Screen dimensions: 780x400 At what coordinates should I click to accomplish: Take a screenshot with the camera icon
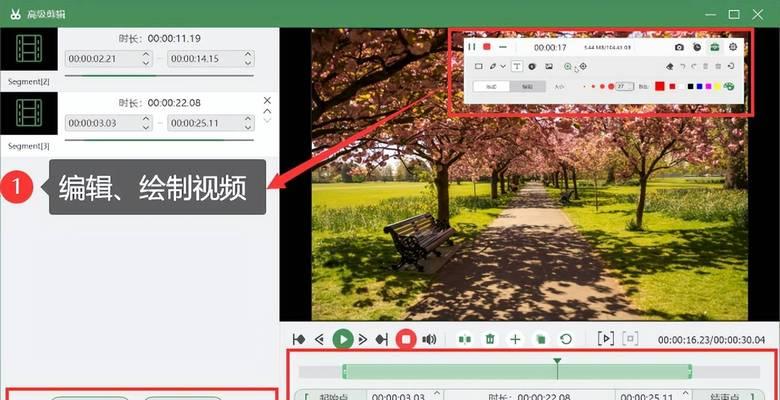click(x=679, y=47)
